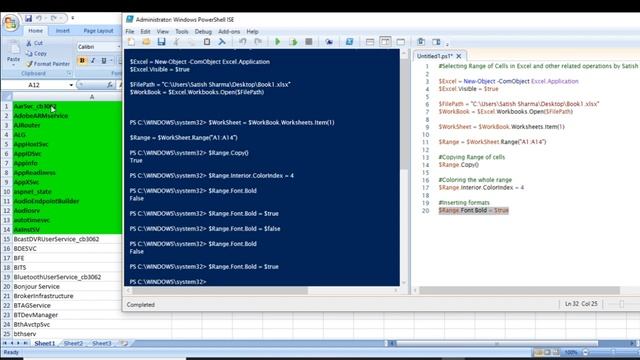640x360 pixels.
Task: Click the Excel zoom slider handle
Action: pyautogui.click(x=613, y=352)
